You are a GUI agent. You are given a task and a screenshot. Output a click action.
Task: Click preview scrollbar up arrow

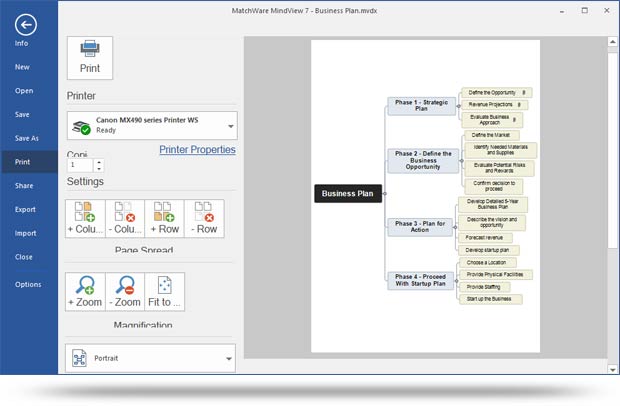click(x=612, y=42)
